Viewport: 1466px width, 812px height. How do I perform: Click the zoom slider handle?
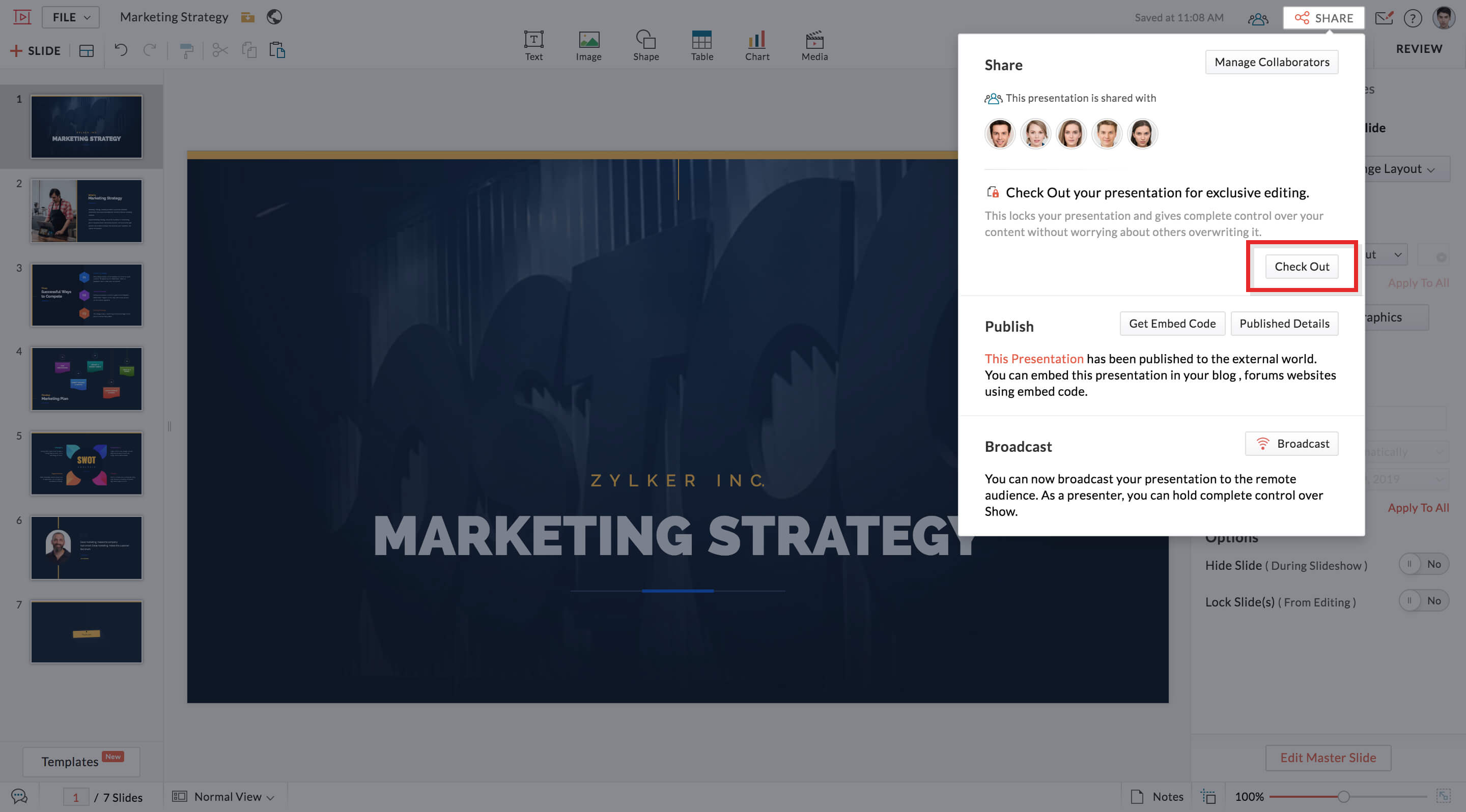pos(1344,797)
